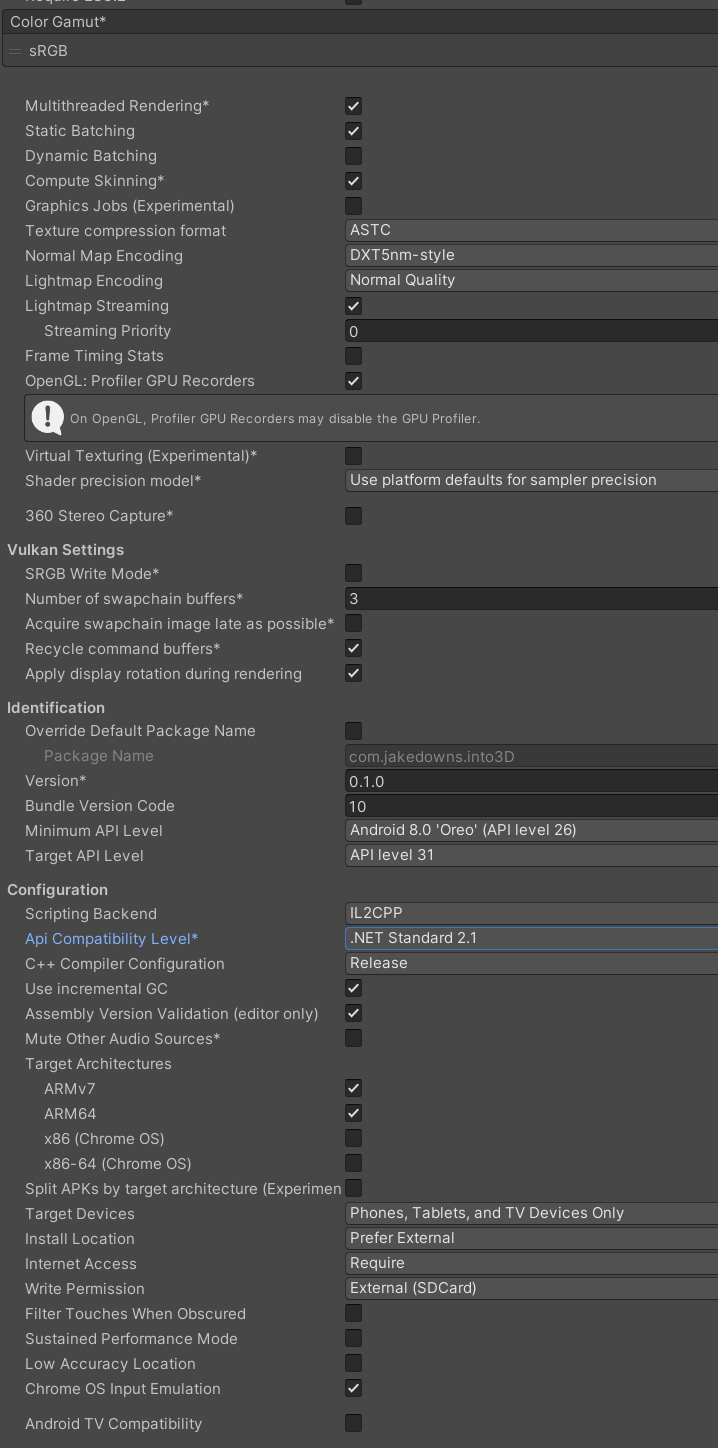Toggle Override Default Package Name

click(x=353, y=731)
